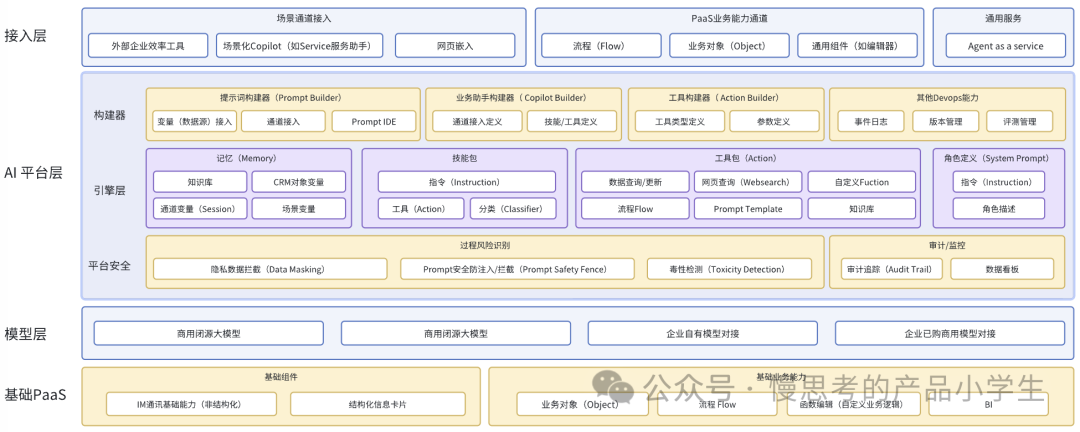Click the 接入层 row label
The width and height of the screenshot is (1080, 432).
coord(25,36)
